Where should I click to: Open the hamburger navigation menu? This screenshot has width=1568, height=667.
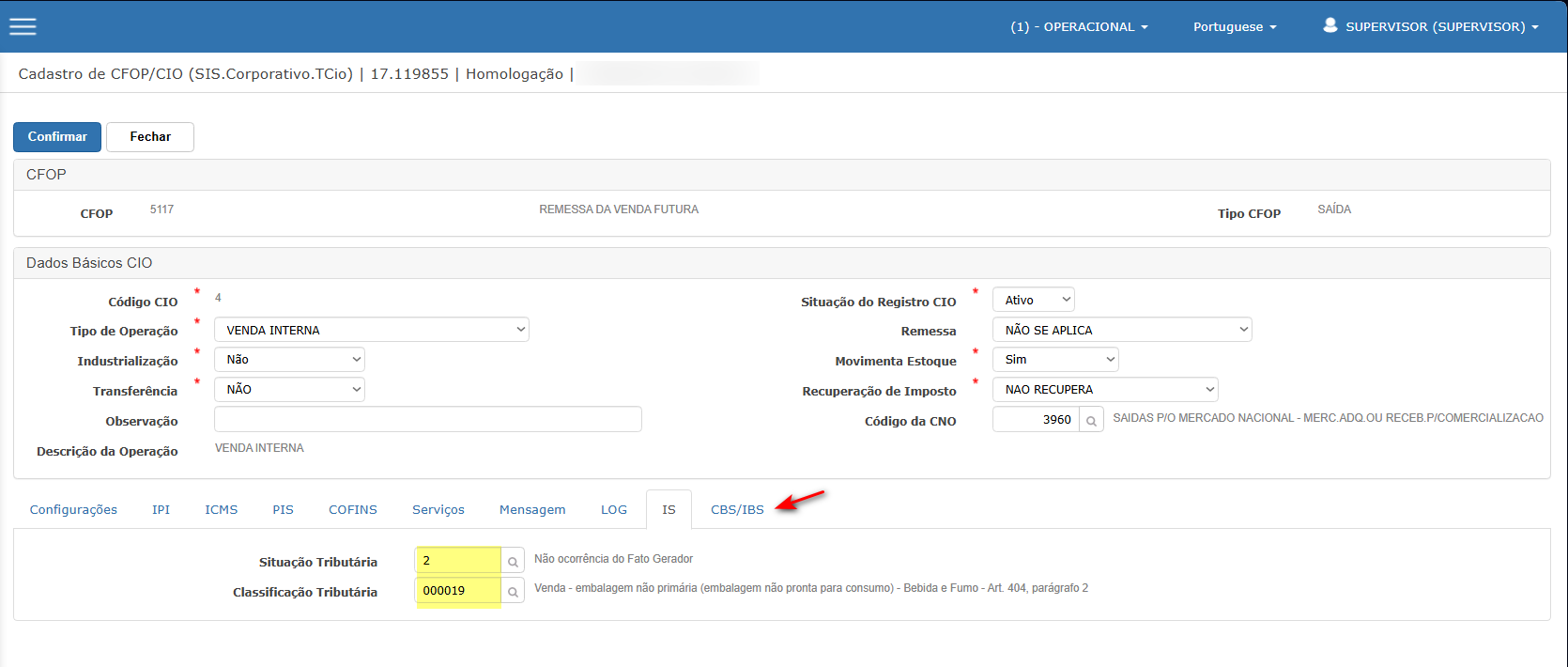pyautogui.click(x=23, y=26)
